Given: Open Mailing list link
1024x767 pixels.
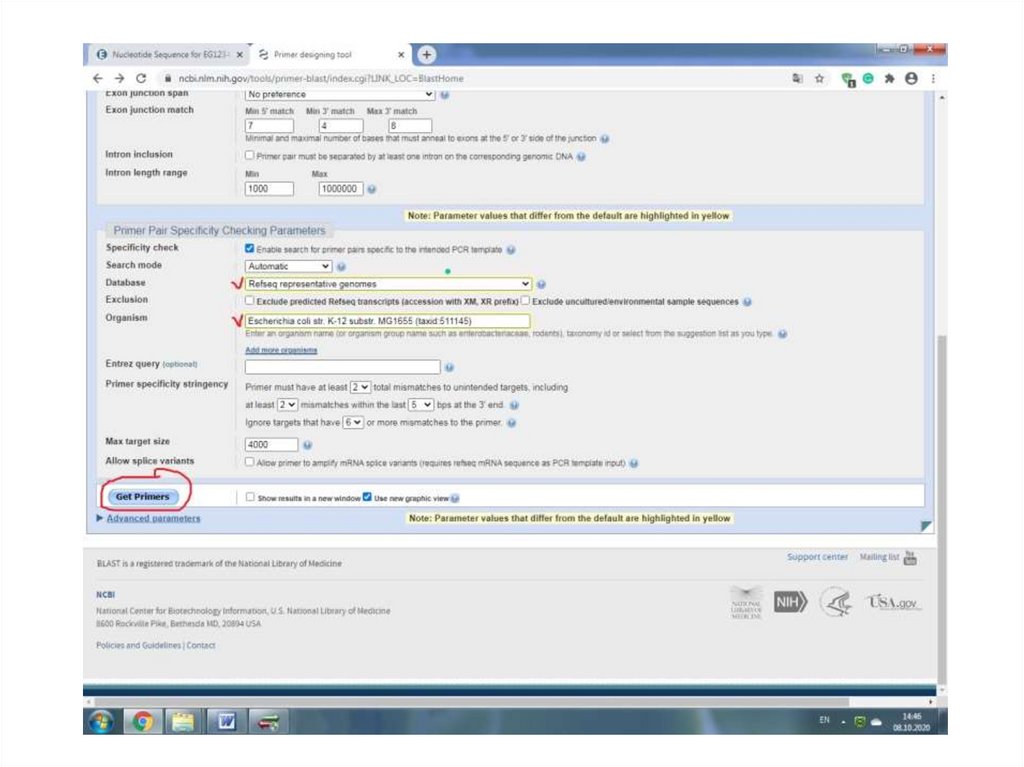Looking at the screenshot, I should (x=879, y=557).
